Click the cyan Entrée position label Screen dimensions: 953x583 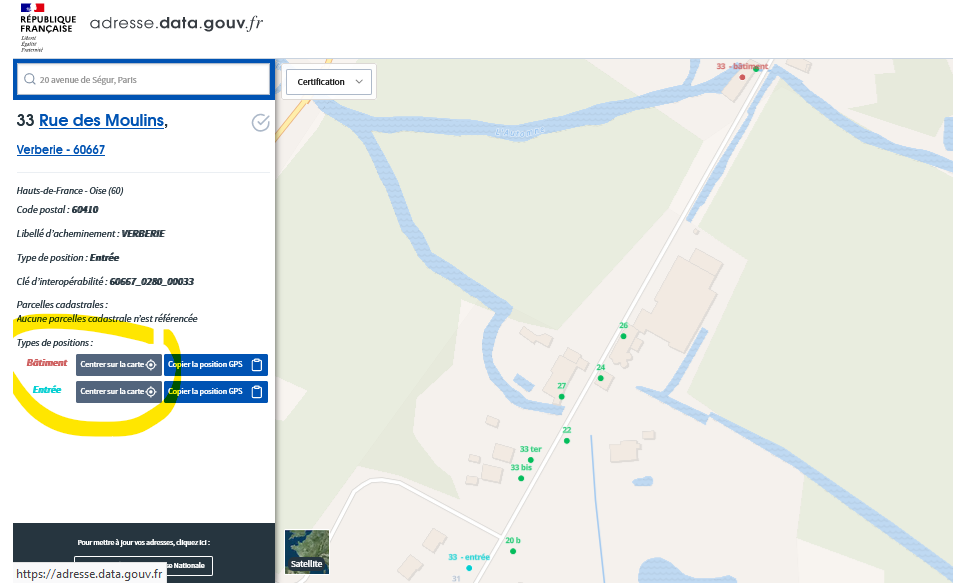47,390
